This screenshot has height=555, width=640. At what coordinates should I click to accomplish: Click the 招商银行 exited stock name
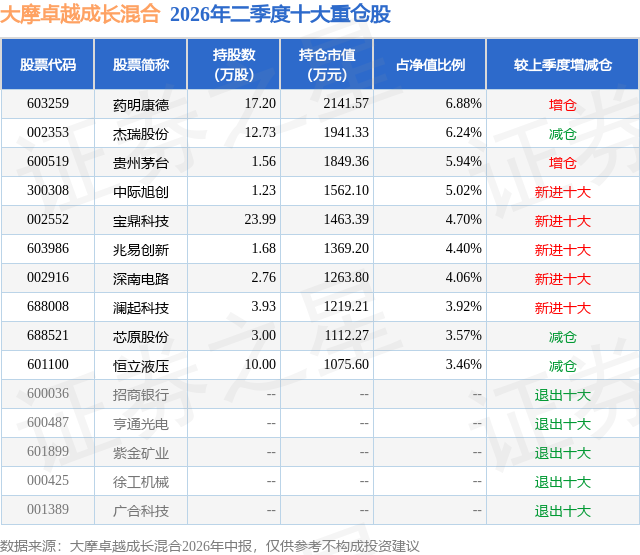click(x=141, y=395)
